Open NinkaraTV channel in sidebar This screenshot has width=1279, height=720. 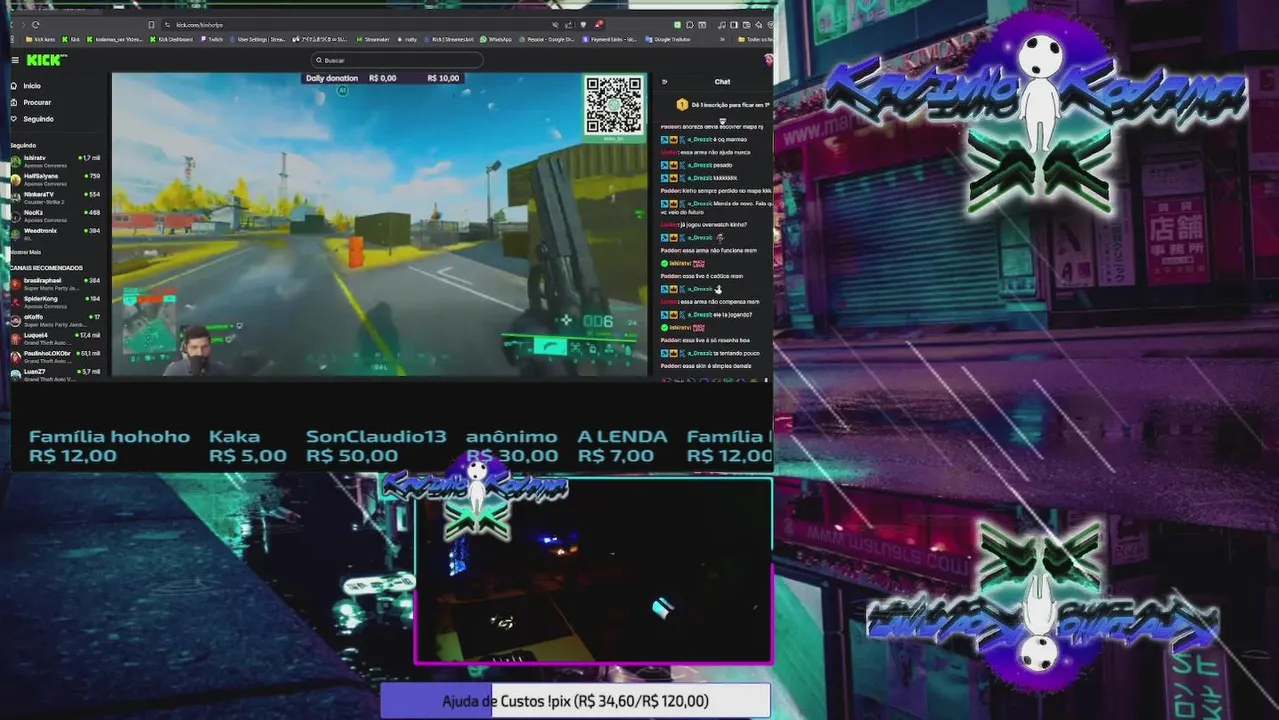(55, 197)
